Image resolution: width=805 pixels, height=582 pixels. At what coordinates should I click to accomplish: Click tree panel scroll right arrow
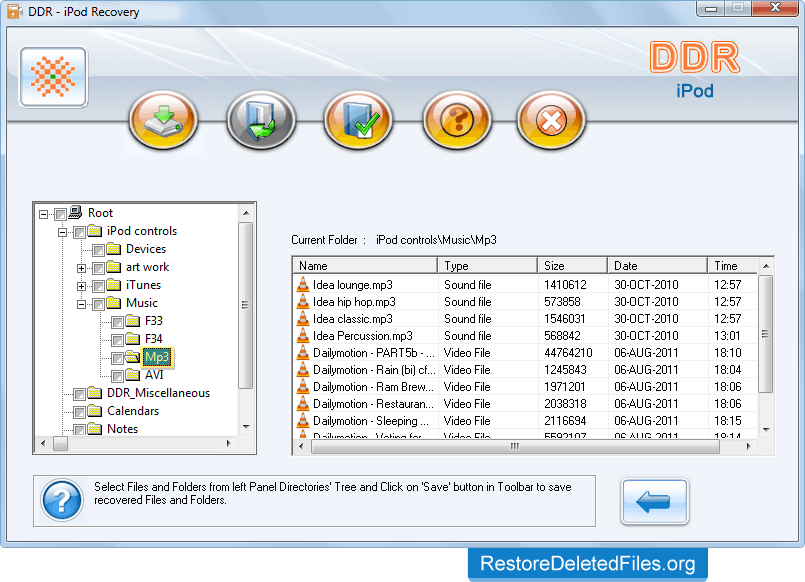pyautogui.click(x=229, y=443)
